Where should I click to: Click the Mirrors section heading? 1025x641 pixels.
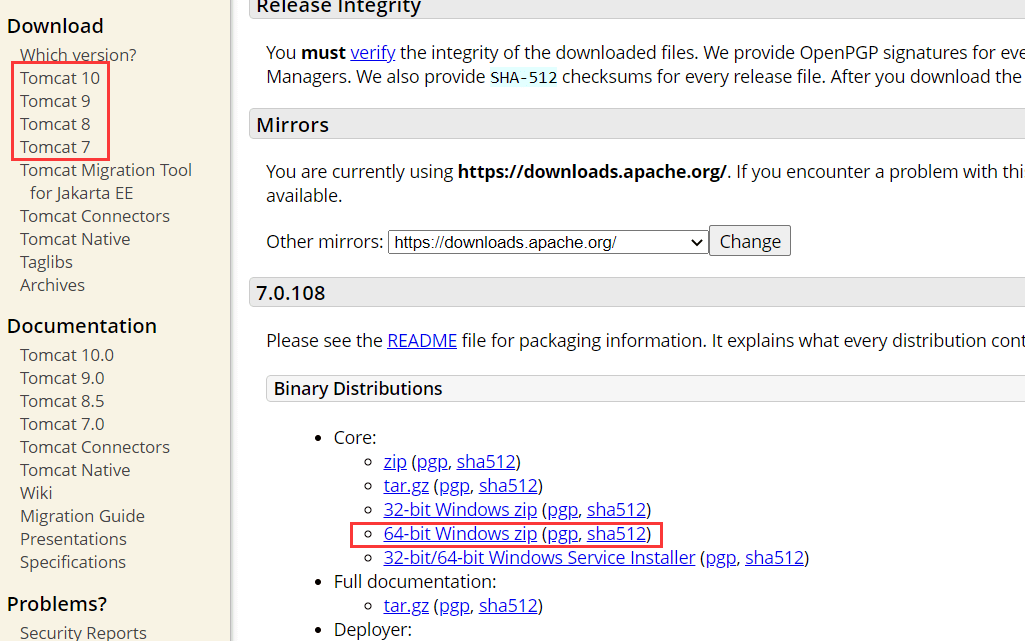pos(292,125)
